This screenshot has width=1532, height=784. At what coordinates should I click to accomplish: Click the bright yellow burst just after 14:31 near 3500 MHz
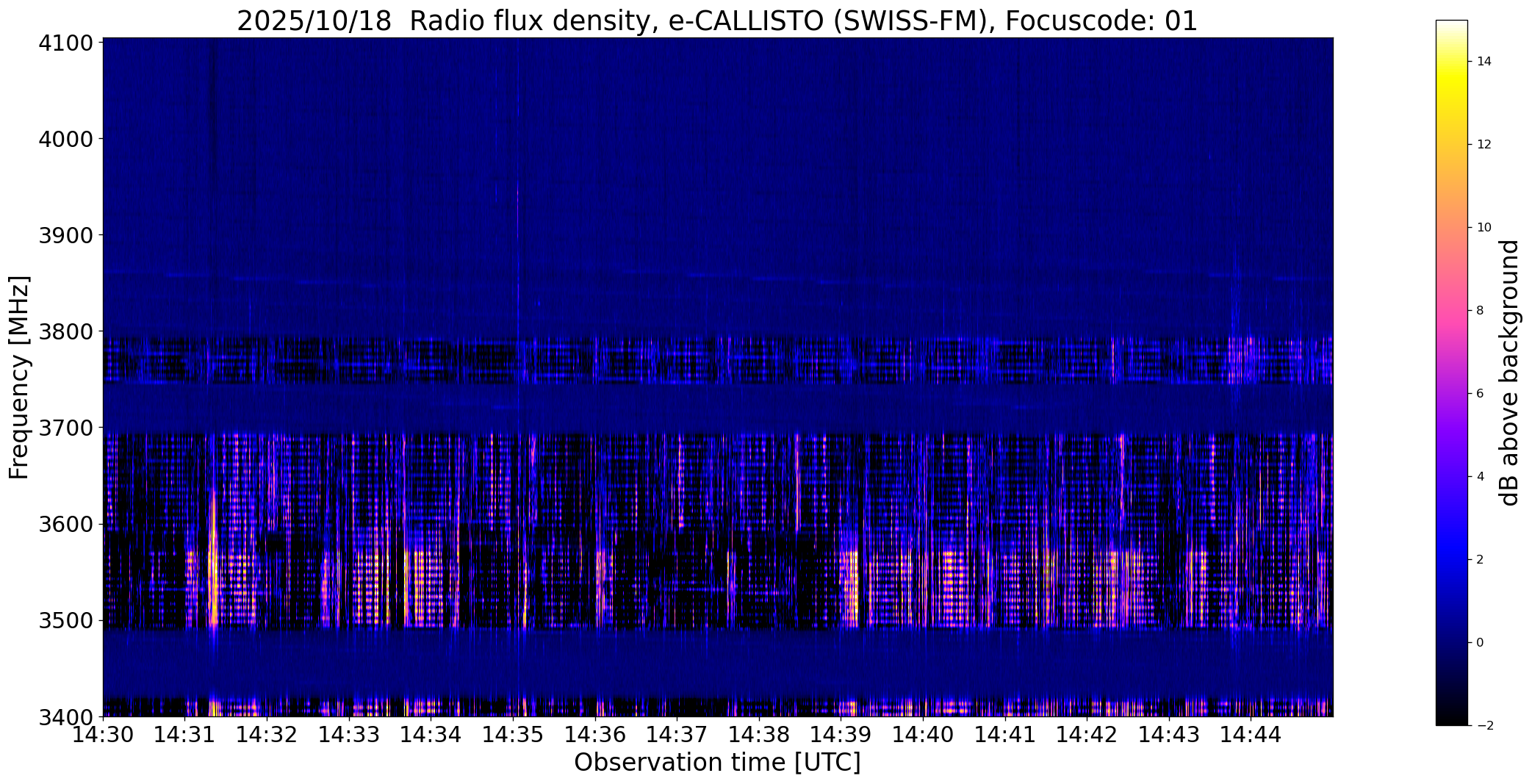[214, 588]
